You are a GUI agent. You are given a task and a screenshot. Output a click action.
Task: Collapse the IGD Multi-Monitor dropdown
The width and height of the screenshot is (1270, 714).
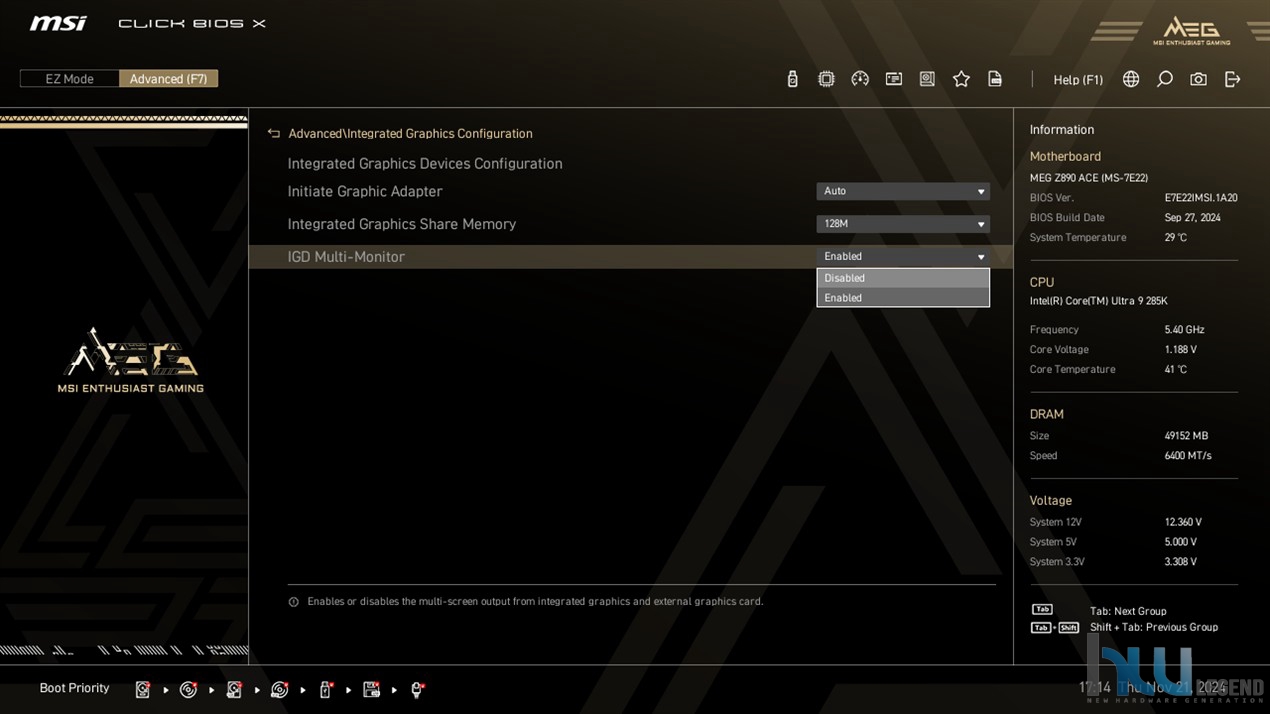point(903,257)
